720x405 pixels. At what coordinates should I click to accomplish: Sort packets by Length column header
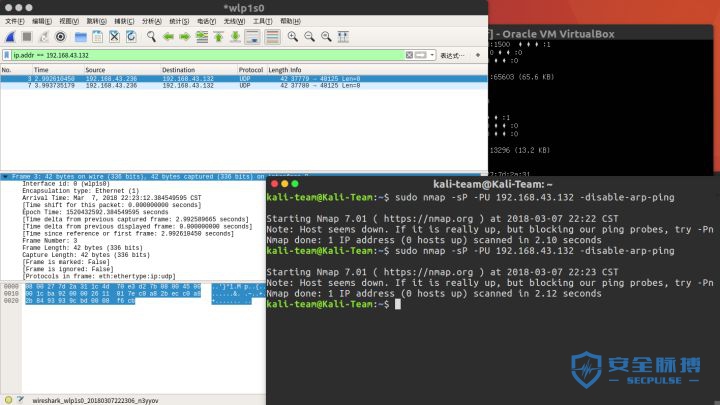278,70
